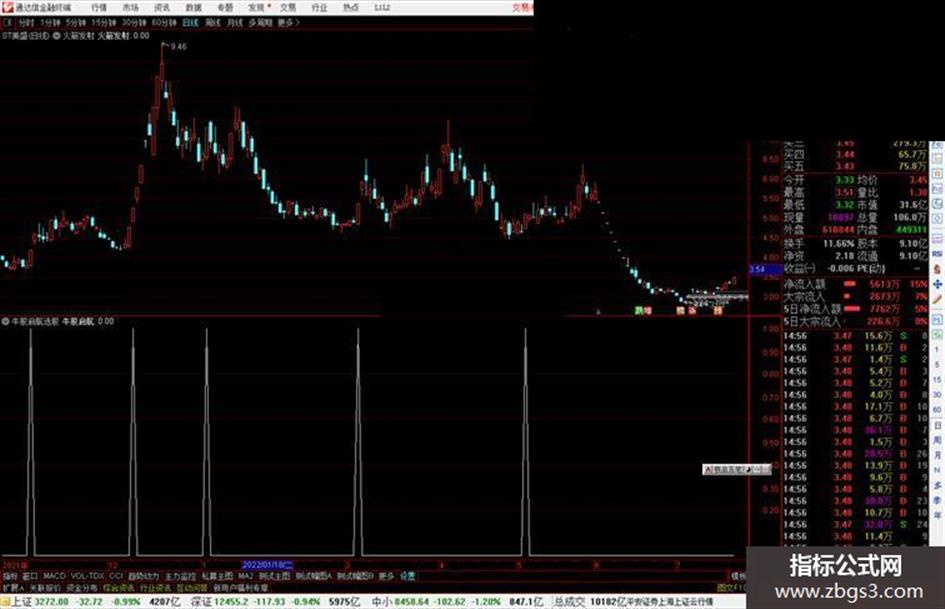Select the MA2 indicator tab

click(245, 576)
